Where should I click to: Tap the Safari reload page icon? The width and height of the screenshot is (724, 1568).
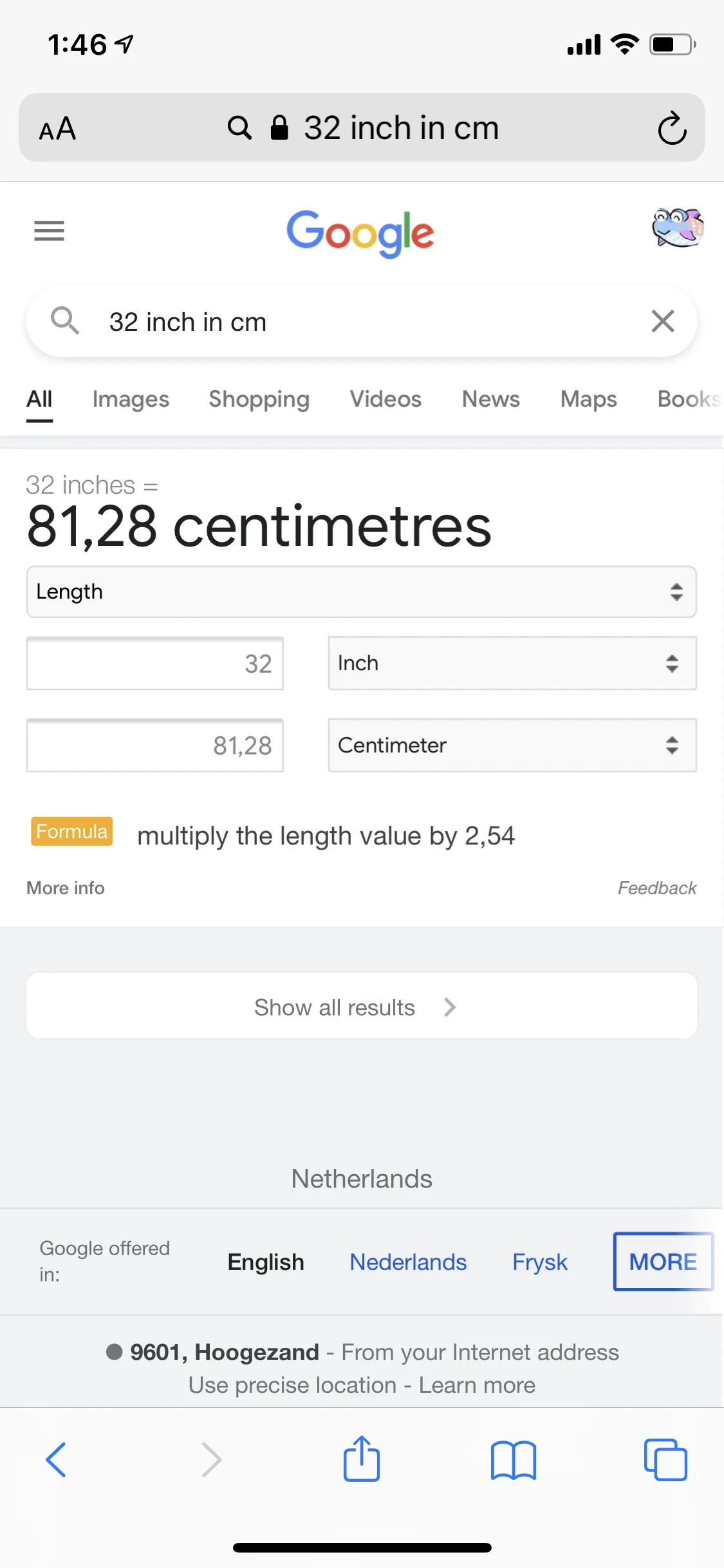pyautogui.click(x=672, y=128)
